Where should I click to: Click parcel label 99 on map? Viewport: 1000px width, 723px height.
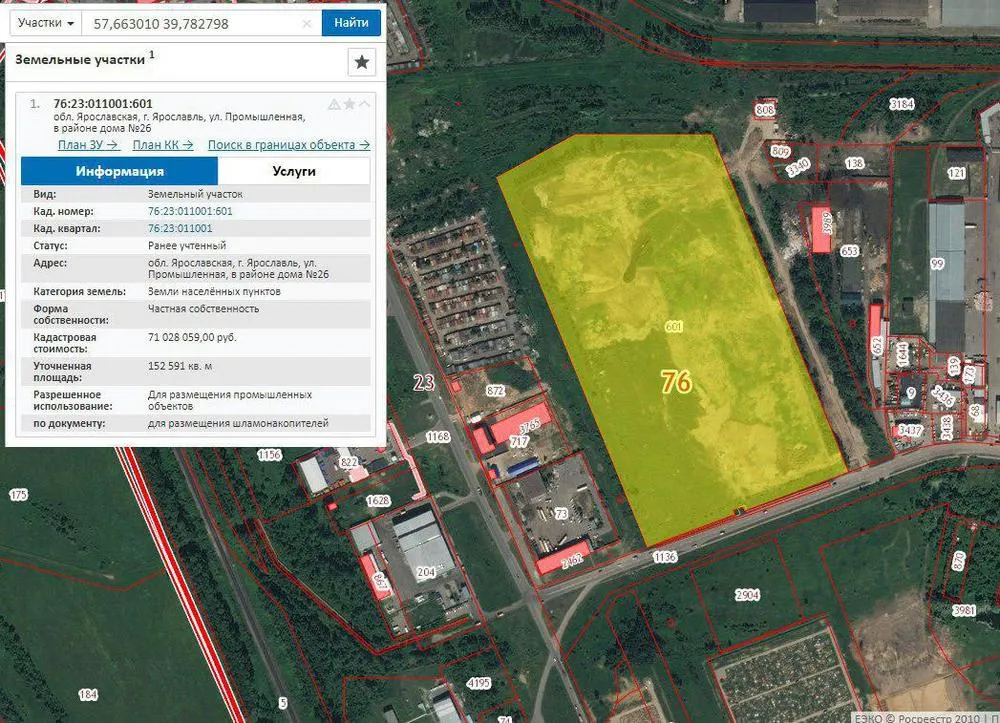pos(937,264)
